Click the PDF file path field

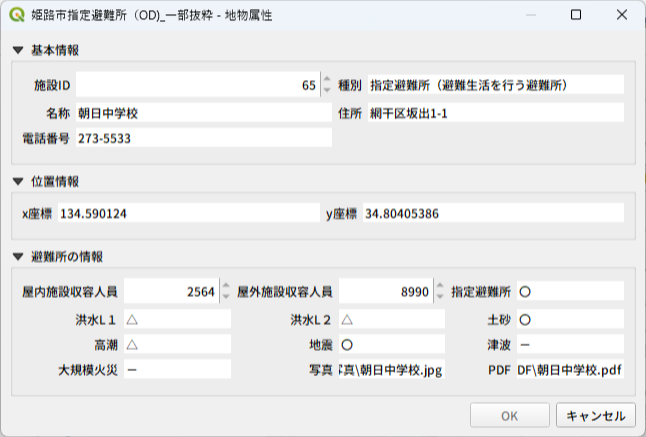(569, 370)
